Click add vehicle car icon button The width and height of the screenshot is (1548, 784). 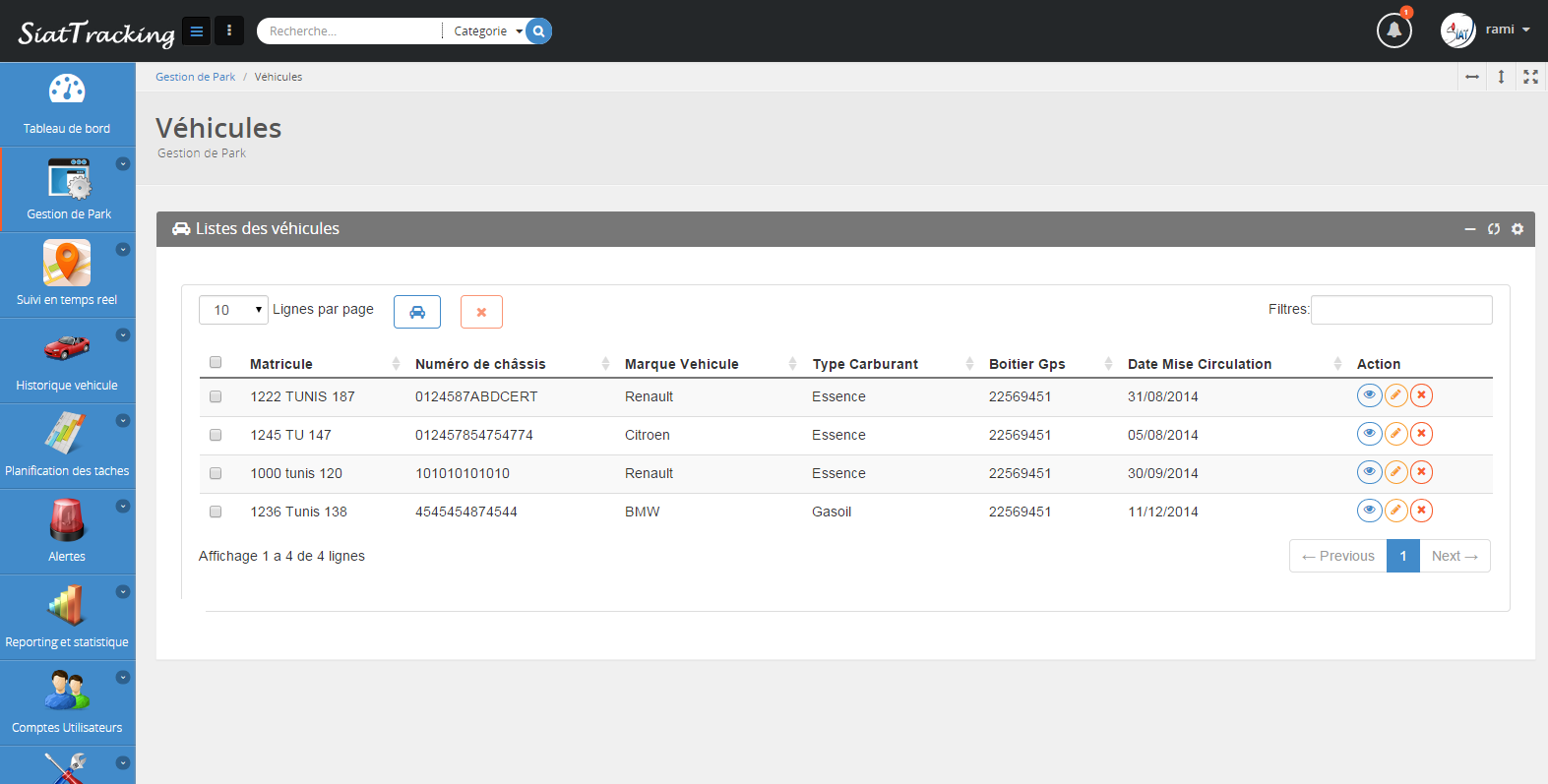(417, 312)
